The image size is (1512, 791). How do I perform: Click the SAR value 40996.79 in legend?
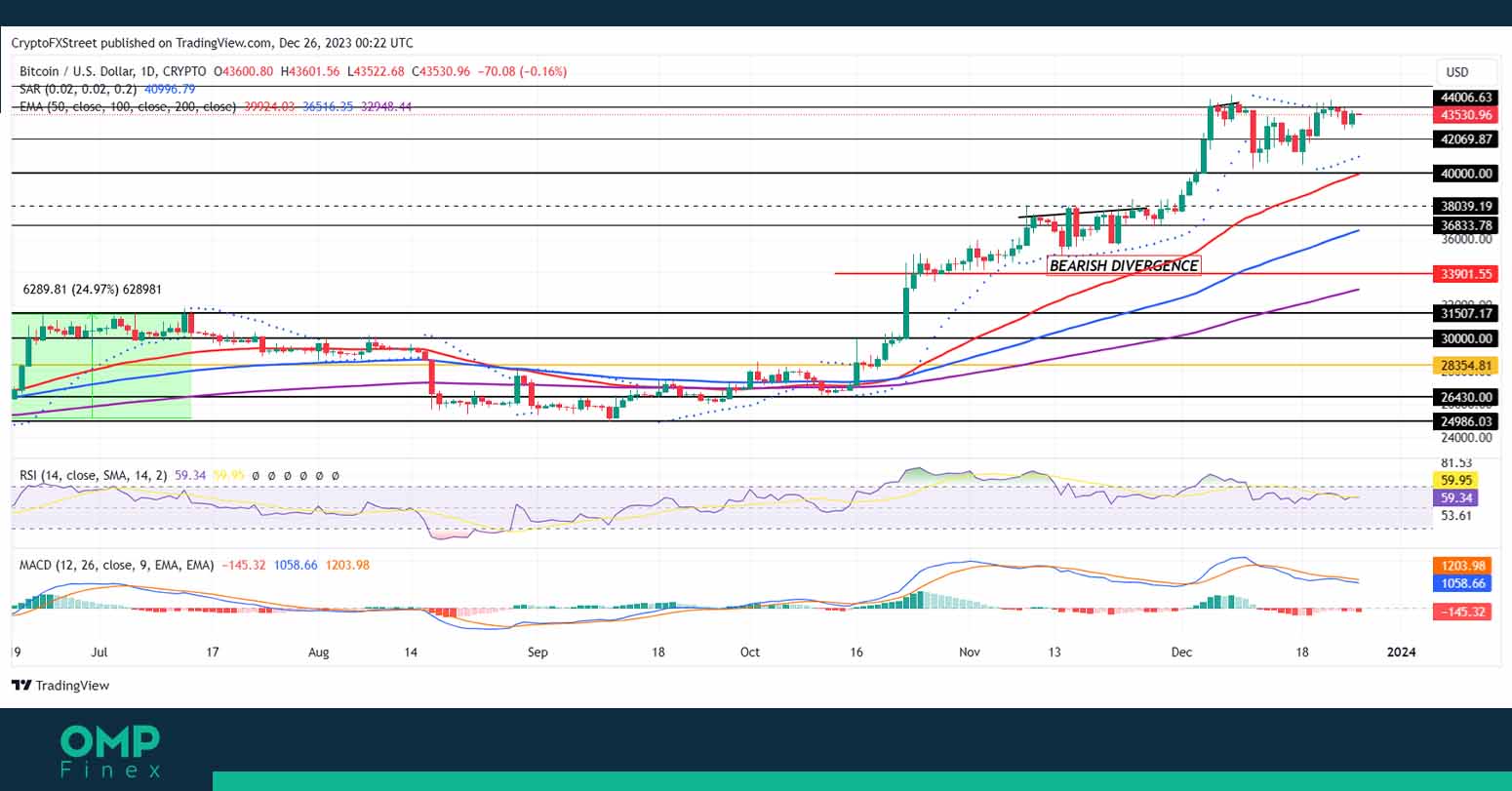point(170,89)
